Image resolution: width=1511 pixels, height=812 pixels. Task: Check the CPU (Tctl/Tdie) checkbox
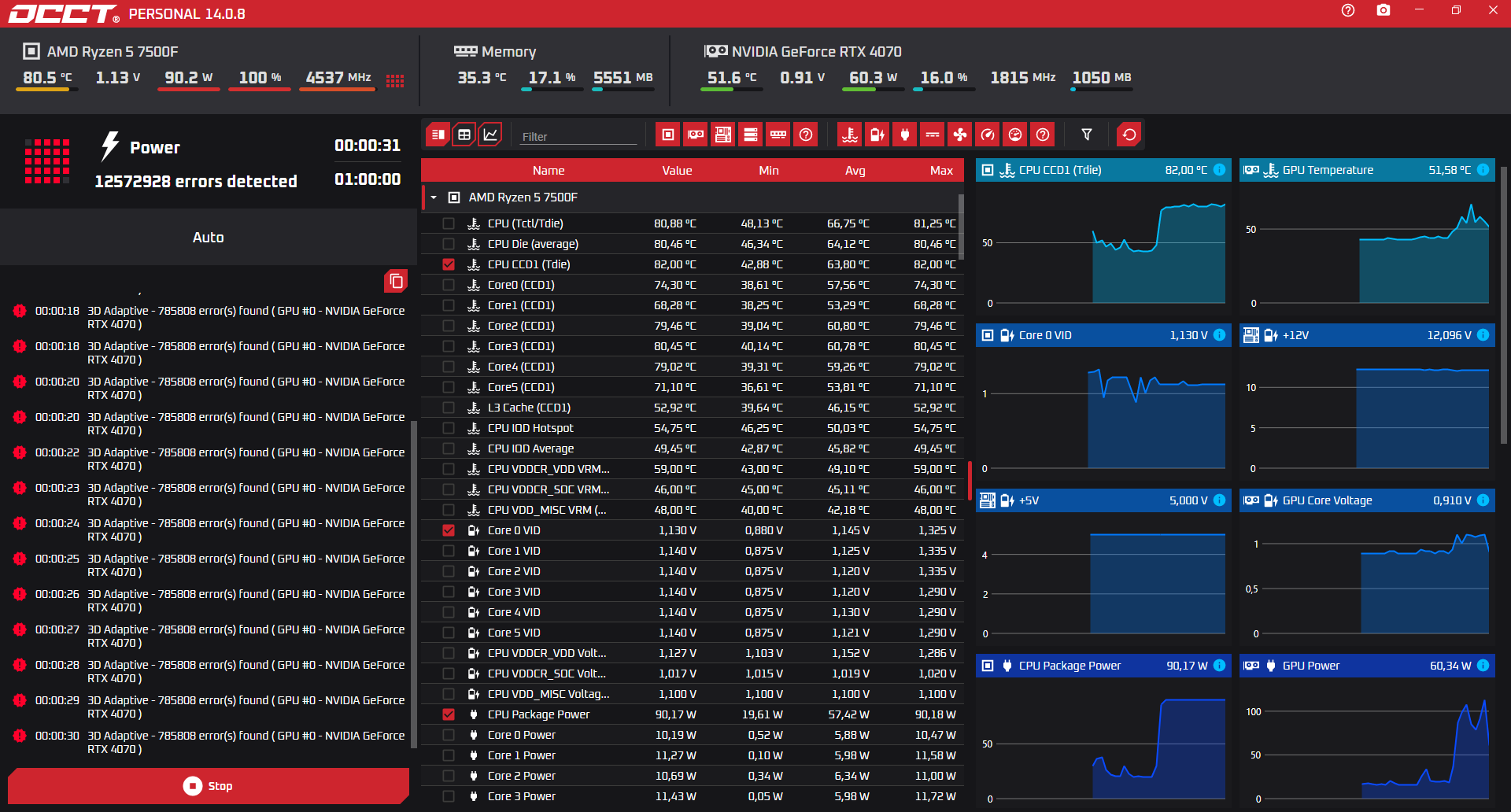(449, 223)
